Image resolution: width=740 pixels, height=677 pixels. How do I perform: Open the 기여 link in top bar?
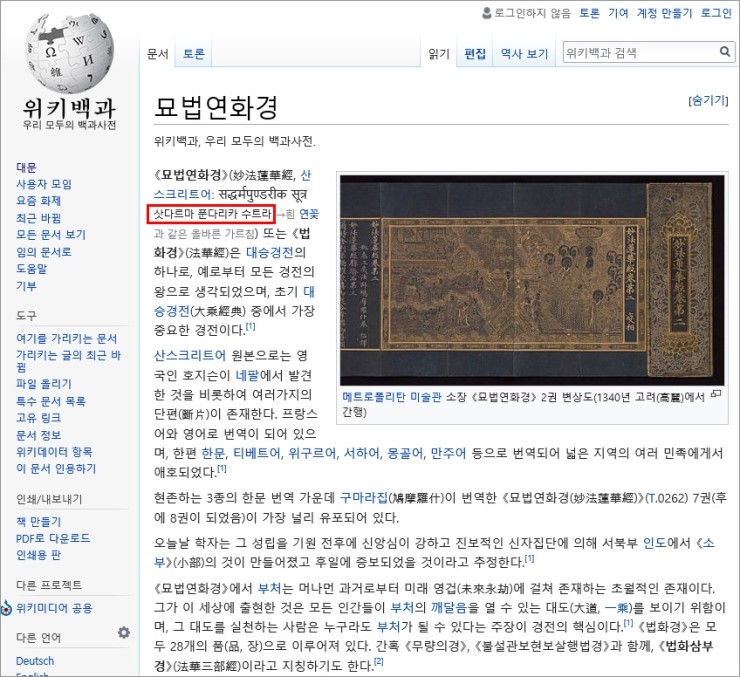[x=618, y=13]
